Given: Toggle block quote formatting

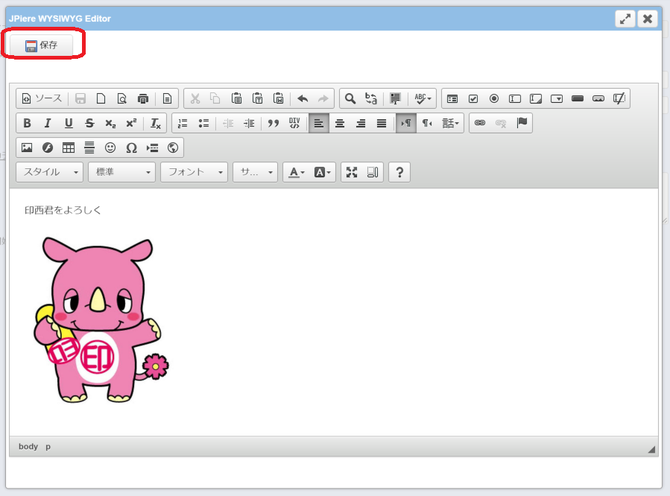Looking at the screenshot, I should pos(273,123).
